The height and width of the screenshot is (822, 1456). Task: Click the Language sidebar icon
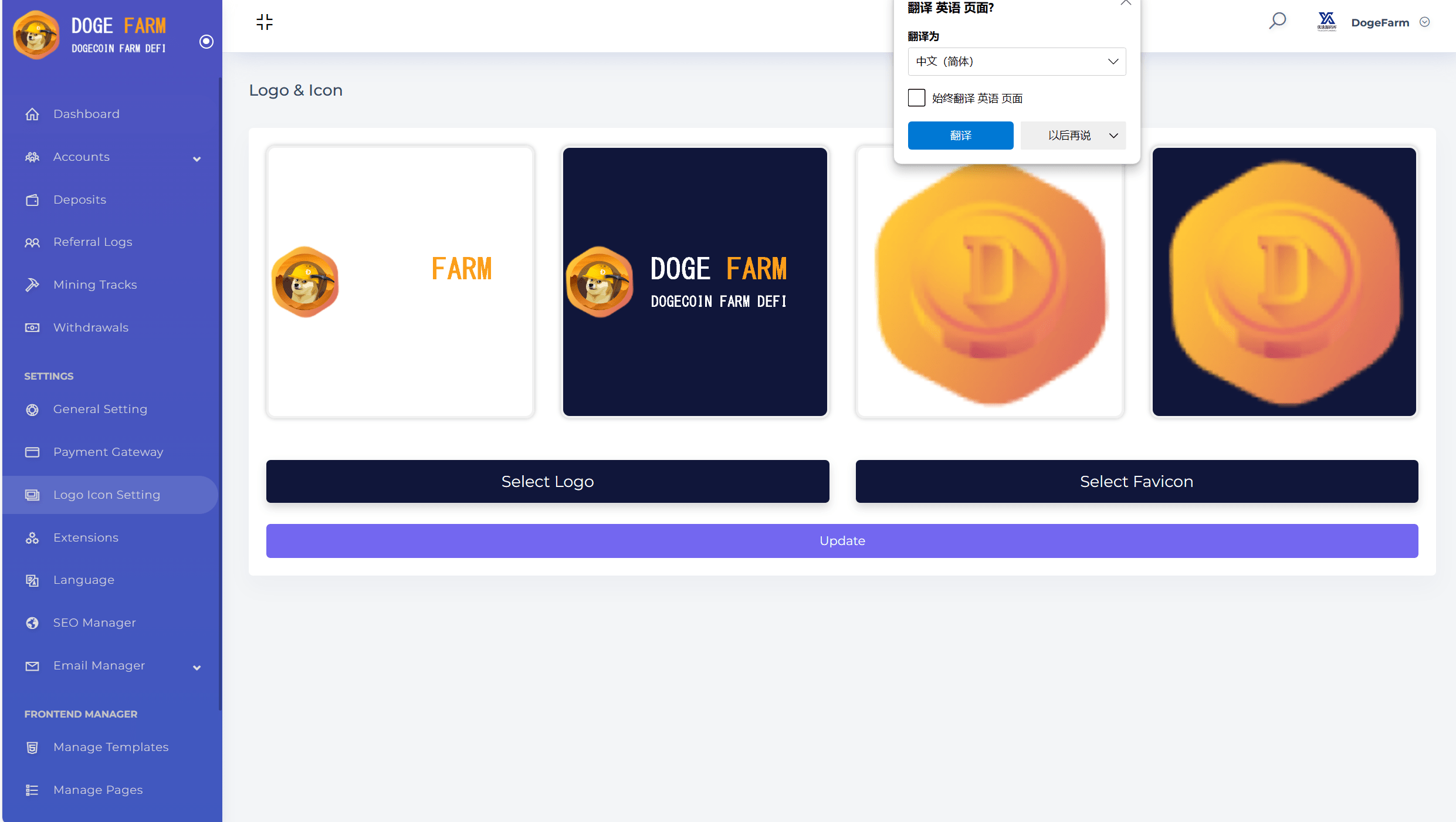tap(32, 580)
